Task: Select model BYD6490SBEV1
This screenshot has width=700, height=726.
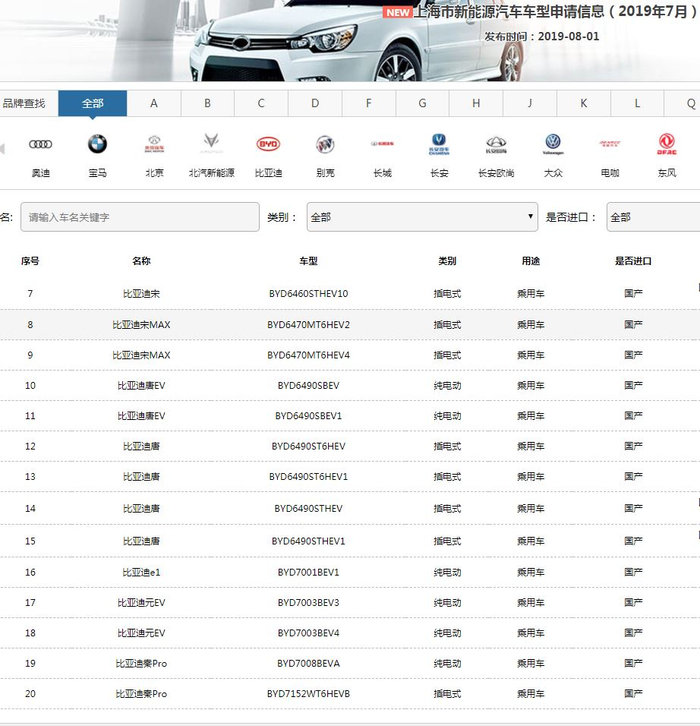Action: coord(308,416)
